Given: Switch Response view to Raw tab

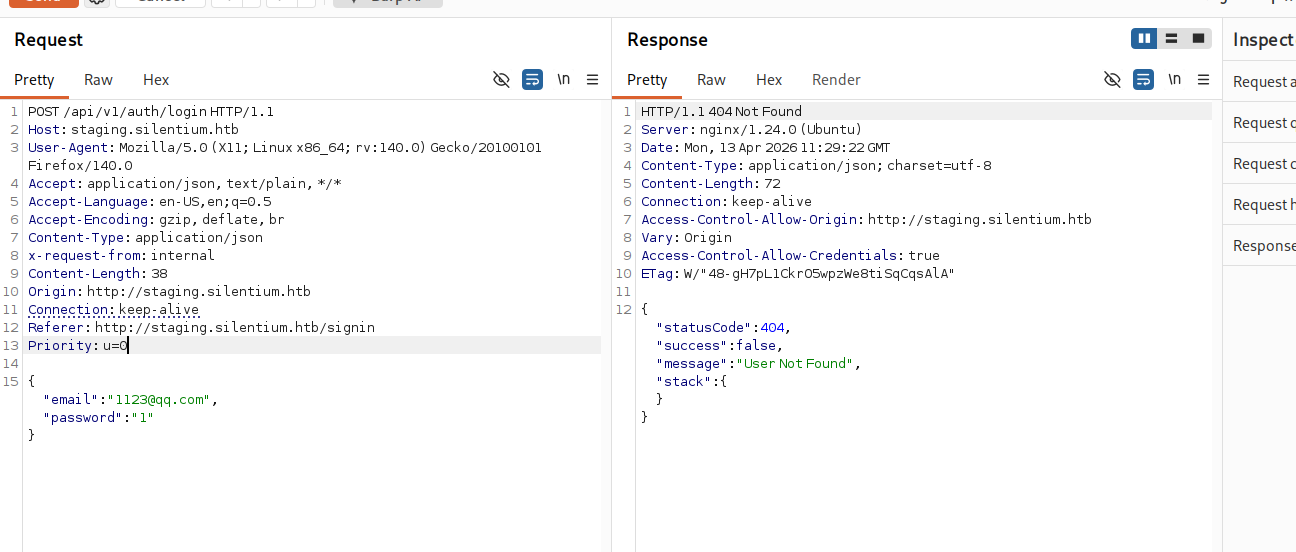Looking at the screenshot, I should tap(711, 80).
